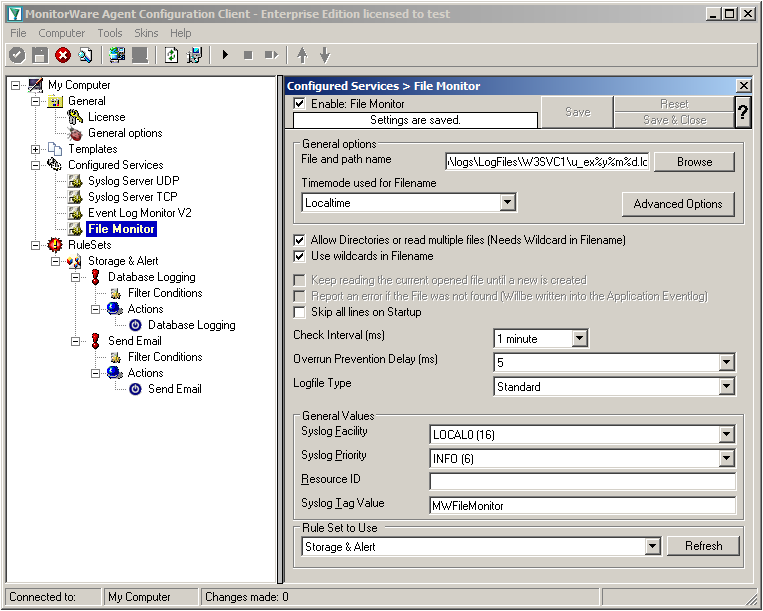Click the confirm checkmark toolbar icon
This screenshot has height=611, width=763.
tap(17, 55)
